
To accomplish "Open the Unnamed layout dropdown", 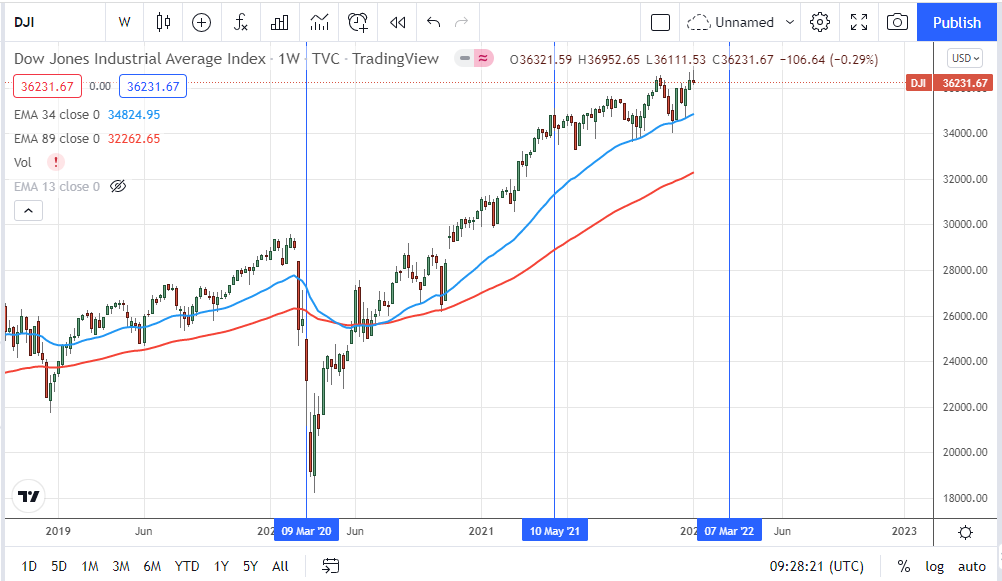I will (x=790, y=22).
